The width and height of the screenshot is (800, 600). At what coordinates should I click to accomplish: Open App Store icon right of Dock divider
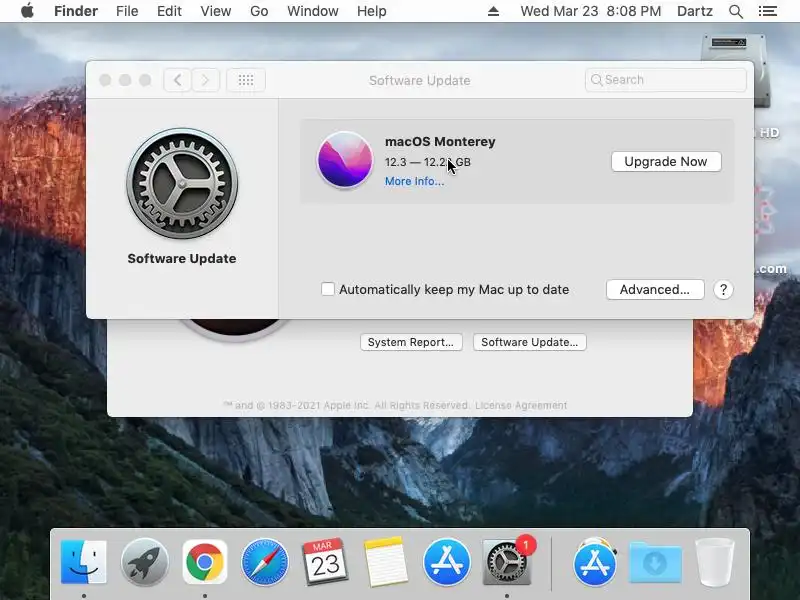point(595,563)
